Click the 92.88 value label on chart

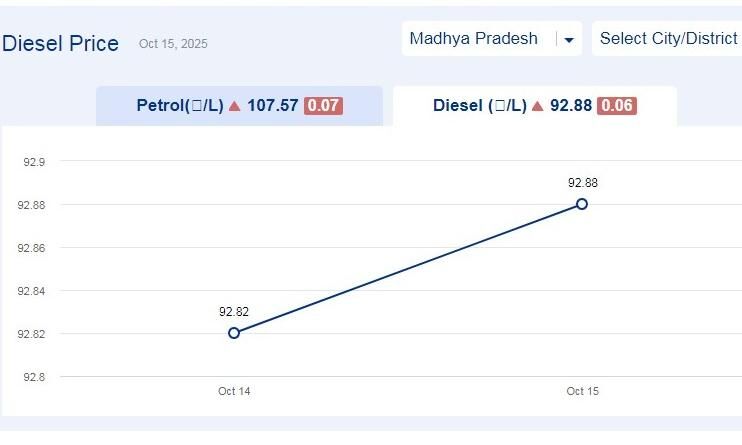click(582, 183)
